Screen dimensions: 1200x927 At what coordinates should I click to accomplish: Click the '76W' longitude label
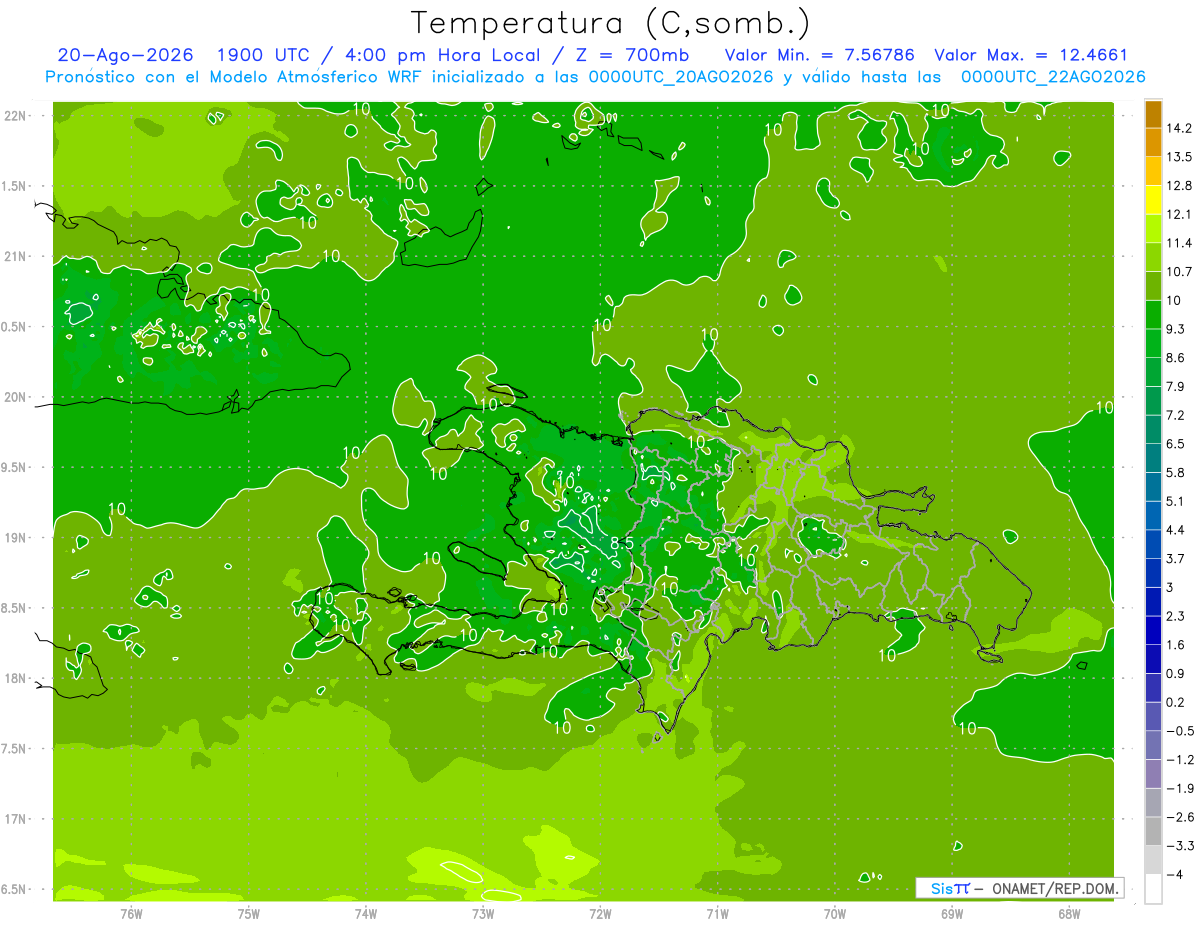pos(131,913)
